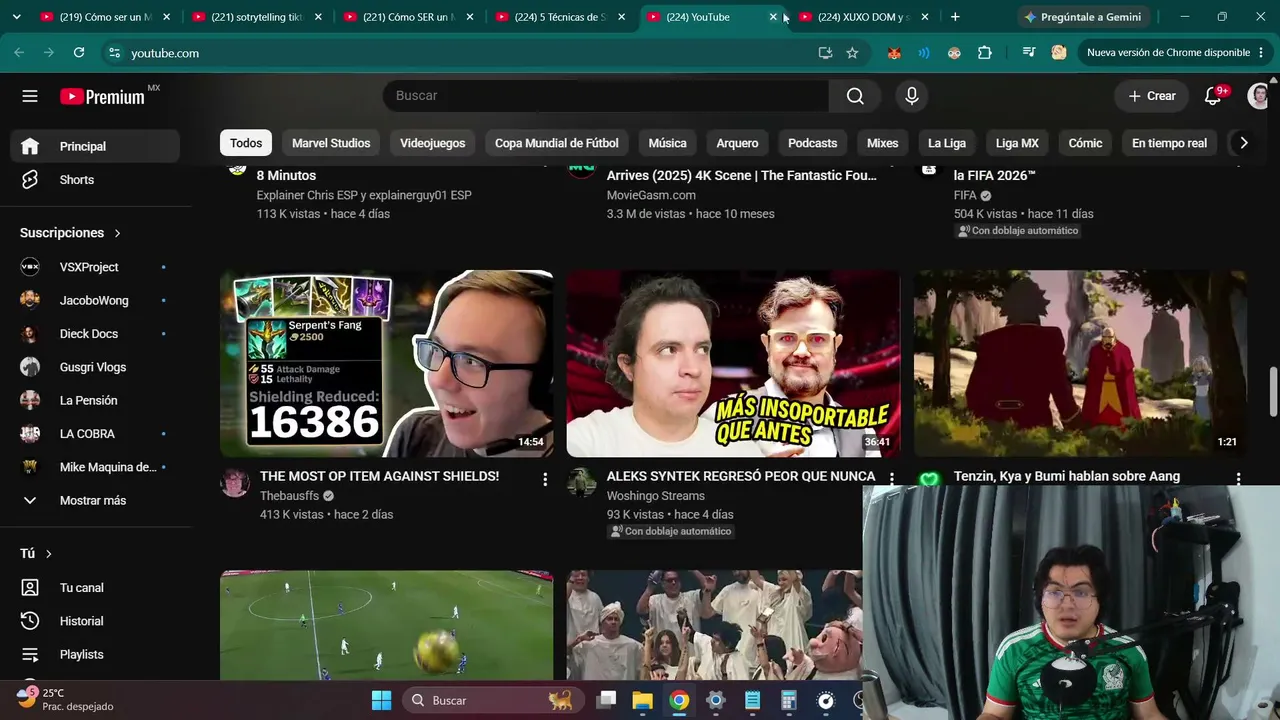Click the magnifier search button
This screenshot has height=720, width=1280.
click(855, 96)
